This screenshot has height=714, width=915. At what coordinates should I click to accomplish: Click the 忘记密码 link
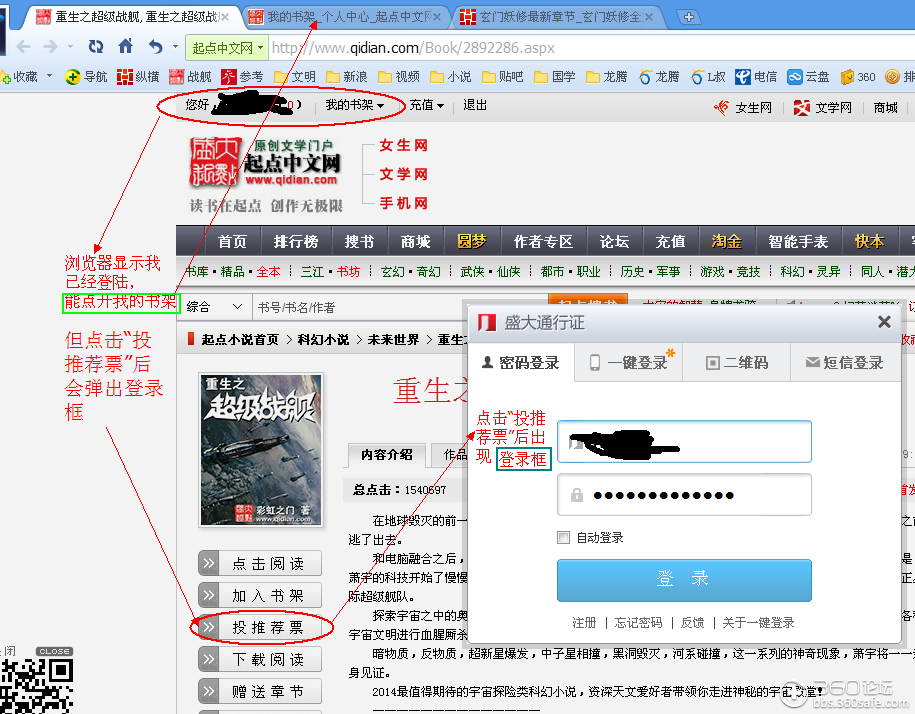click(638, 622)
